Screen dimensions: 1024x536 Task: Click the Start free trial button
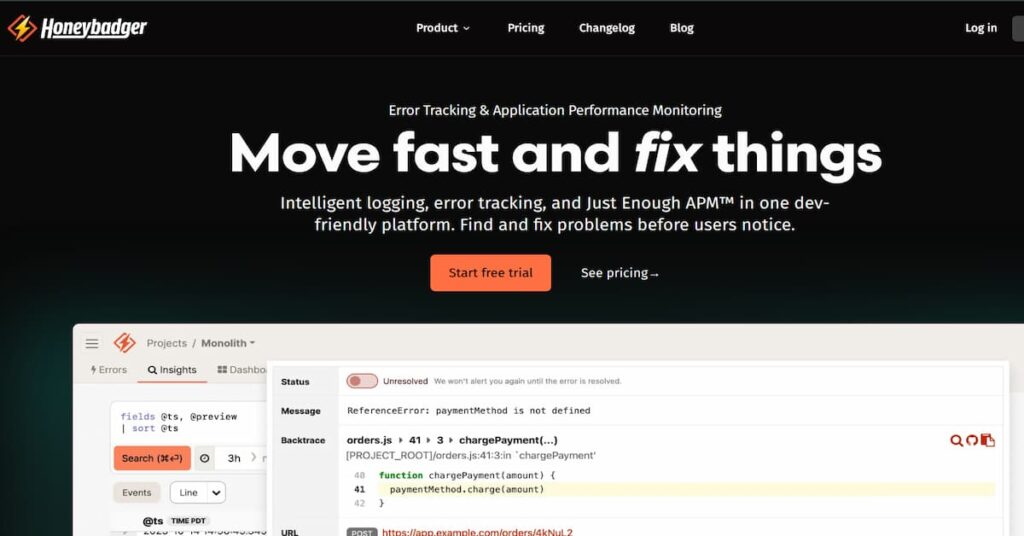[x=490, y=273]
